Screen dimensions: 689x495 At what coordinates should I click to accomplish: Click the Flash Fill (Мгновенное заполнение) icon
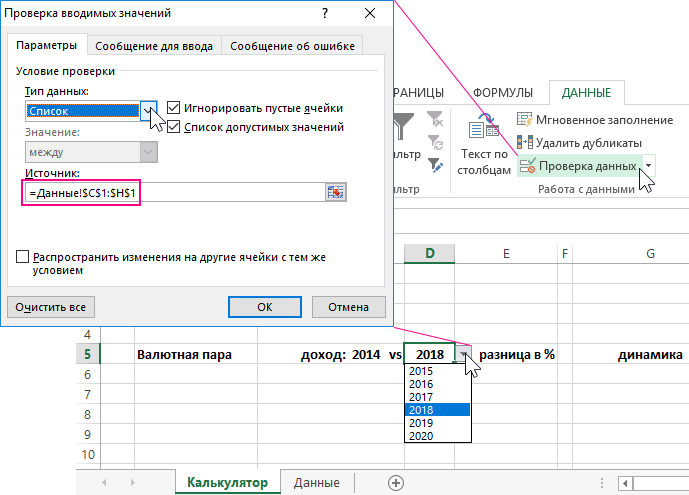pos(525,120)
